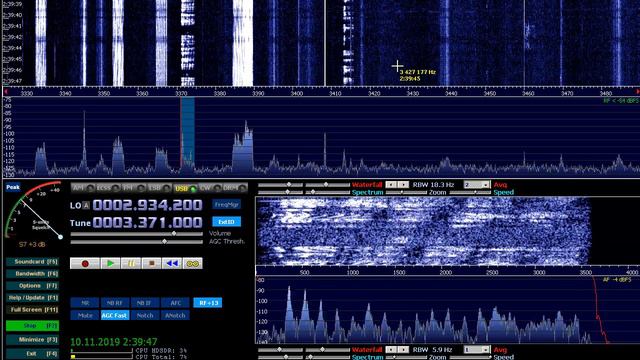This screenshot has height=360, width=640.
Task: Decrease AF RBW with left arrow at 5.9 Hz
Action: tap(391, 350)
